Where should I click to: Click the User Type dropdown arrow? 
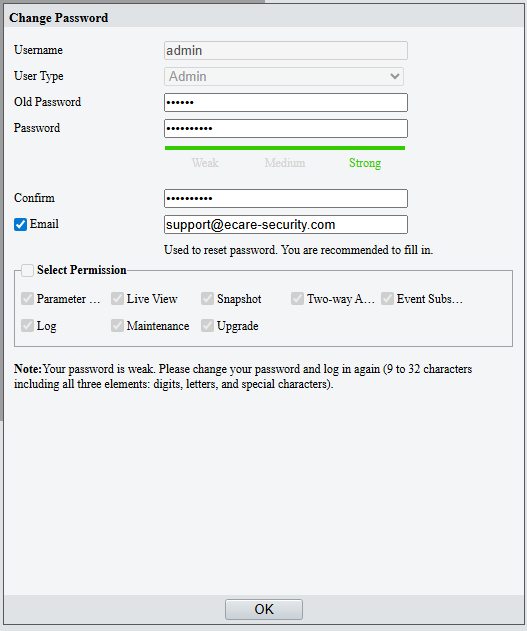click(x=395, y=76)
